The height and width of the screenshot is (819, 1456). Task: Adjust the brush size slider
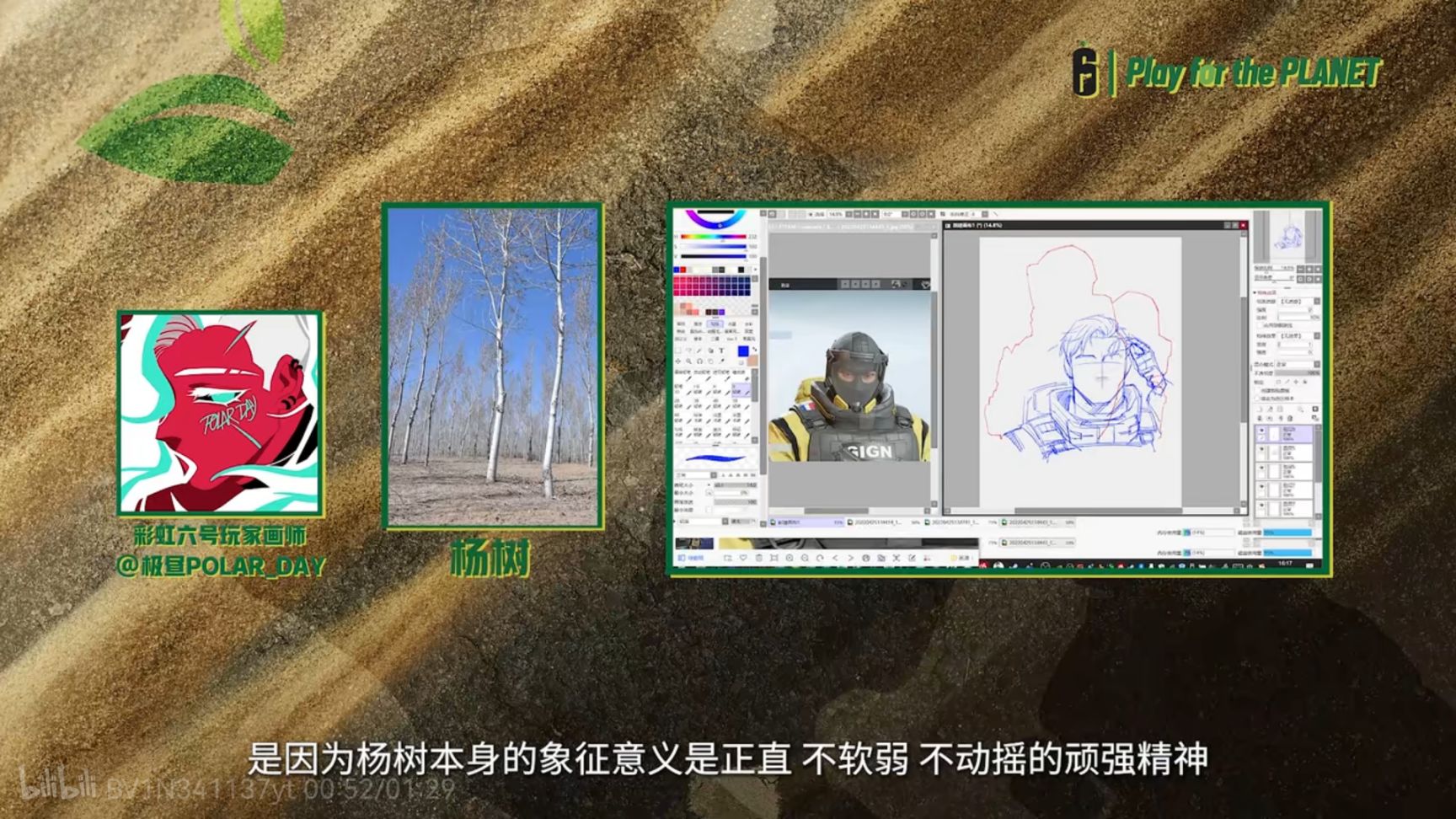[735, 484]
